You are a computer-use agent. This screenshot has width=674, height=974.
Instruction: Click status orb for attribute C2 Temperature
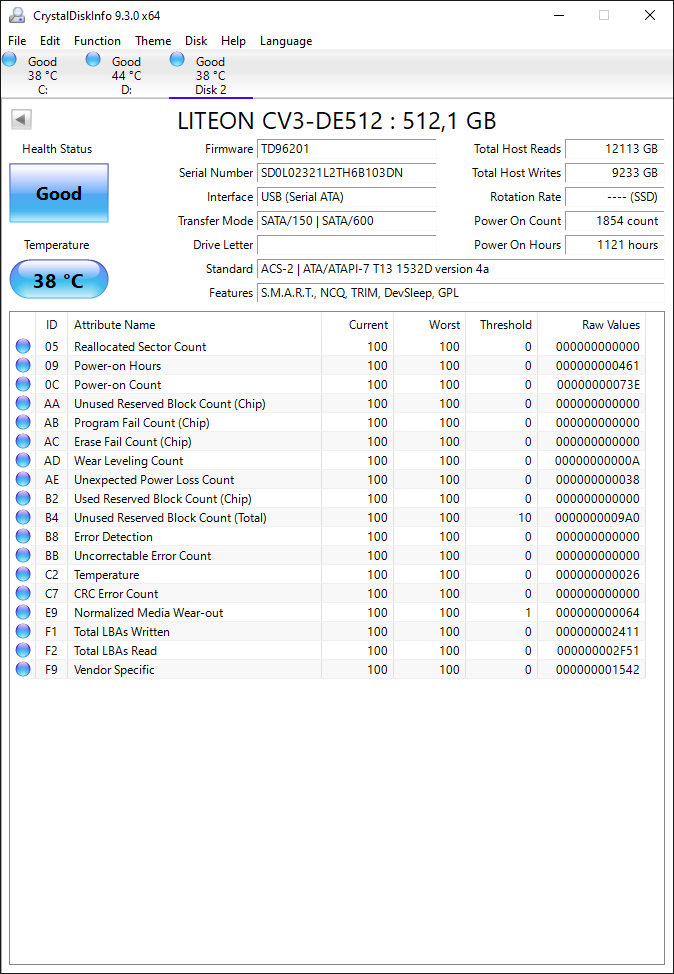[x=23, y=575]
